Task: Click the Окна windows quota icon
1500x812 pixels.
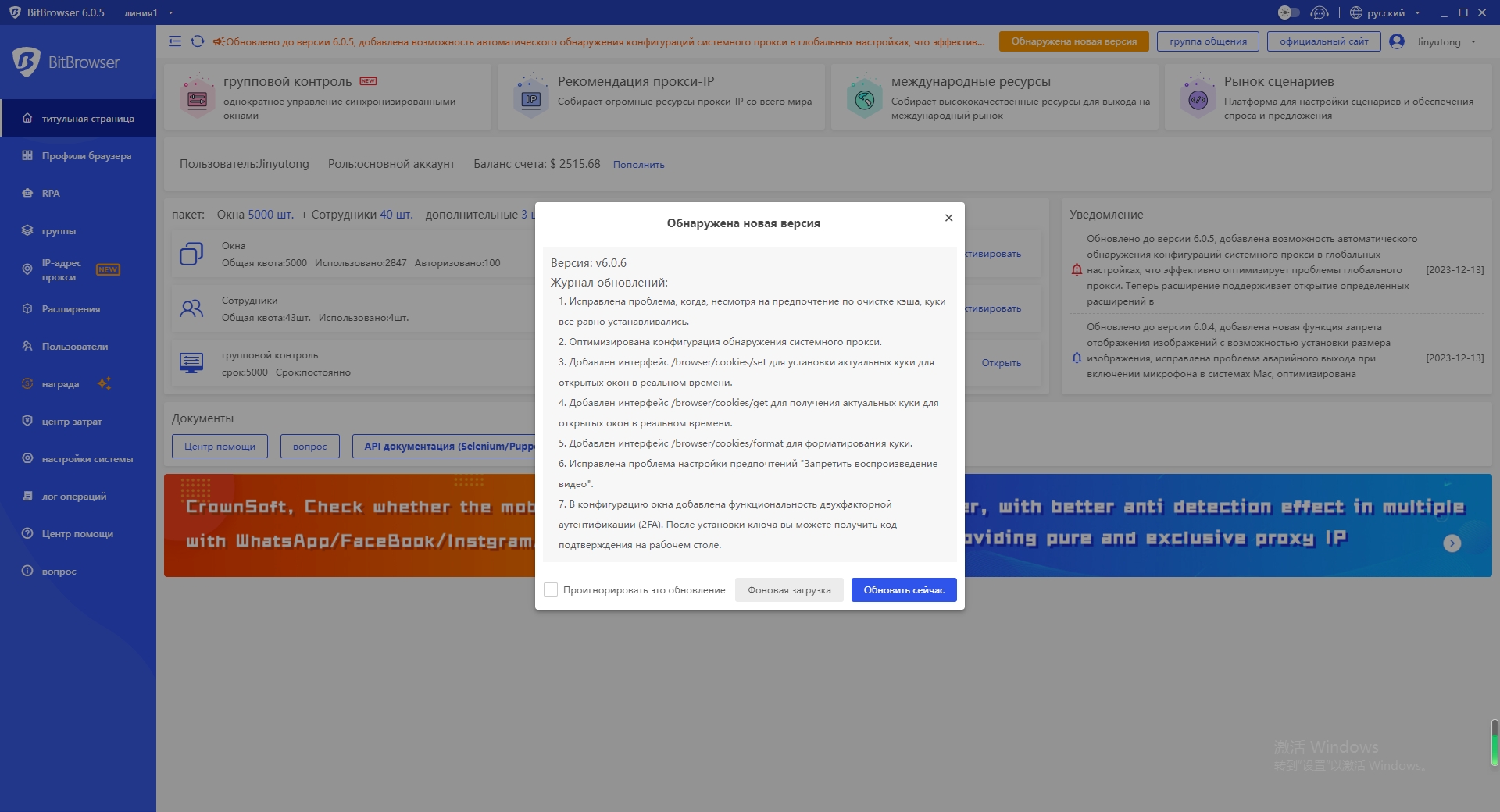Action: [x=191, y=254]
